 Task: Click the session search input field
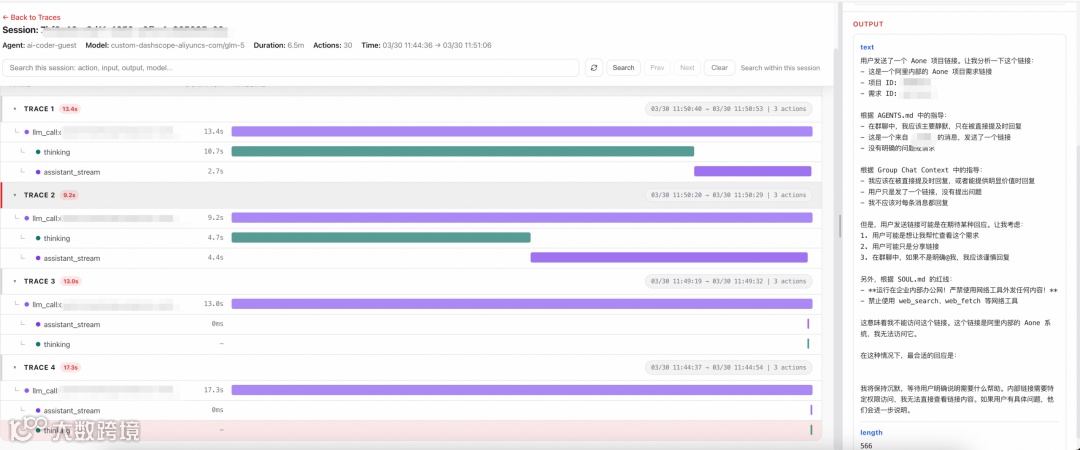pos(290,68)
